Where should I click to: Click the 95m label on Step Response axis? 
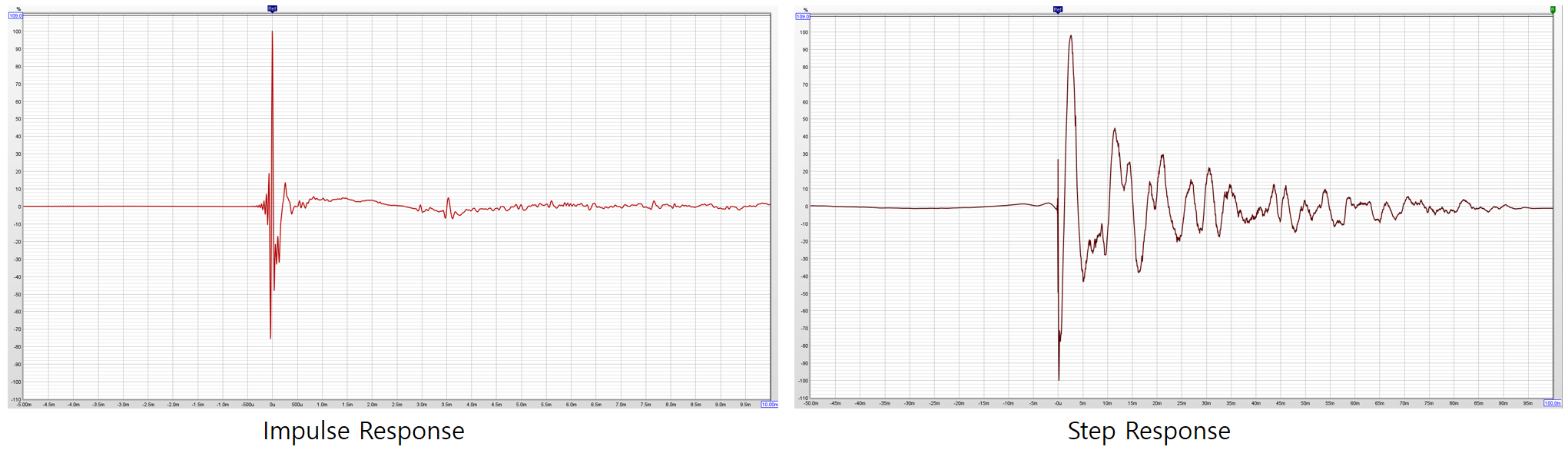point(1528,403)
